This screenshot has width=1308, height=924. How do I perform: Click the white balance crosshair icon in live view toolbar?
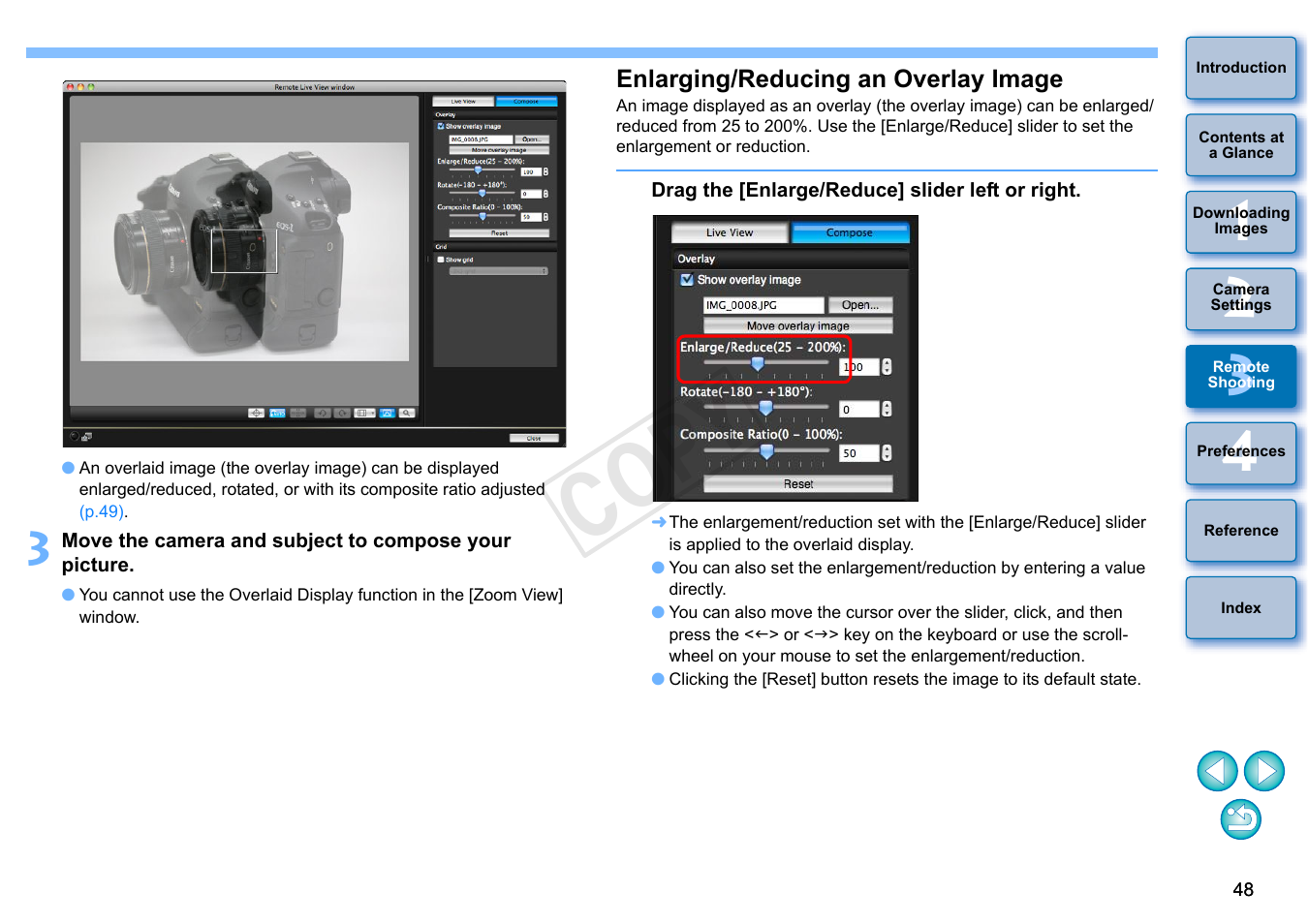pyautogui.click(x=257, y=413)
